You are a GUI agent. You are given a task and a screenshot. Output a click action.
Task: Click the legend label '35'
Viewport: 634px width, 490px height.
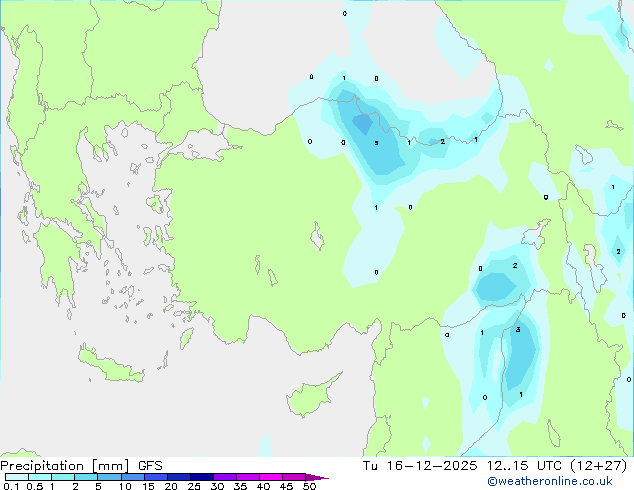coord(240,486)
